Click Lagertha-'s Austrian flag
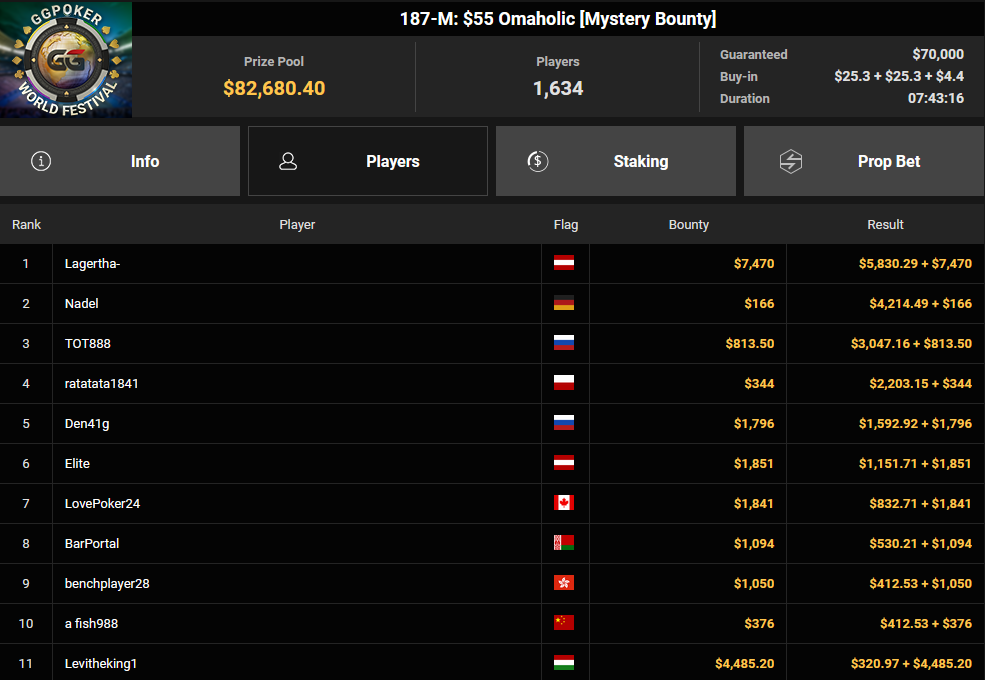Image resolution: width=985 pixels, height=680 pixels. 563,263
